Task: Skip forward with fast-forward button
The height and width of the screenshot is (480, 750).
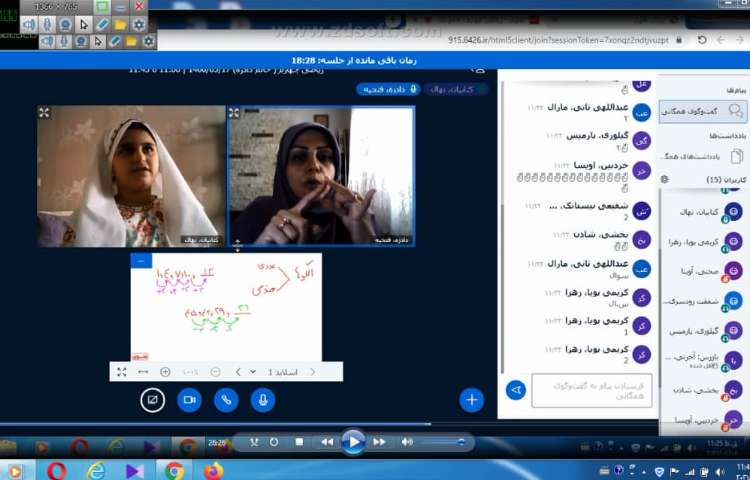Action: pos(379,442)
